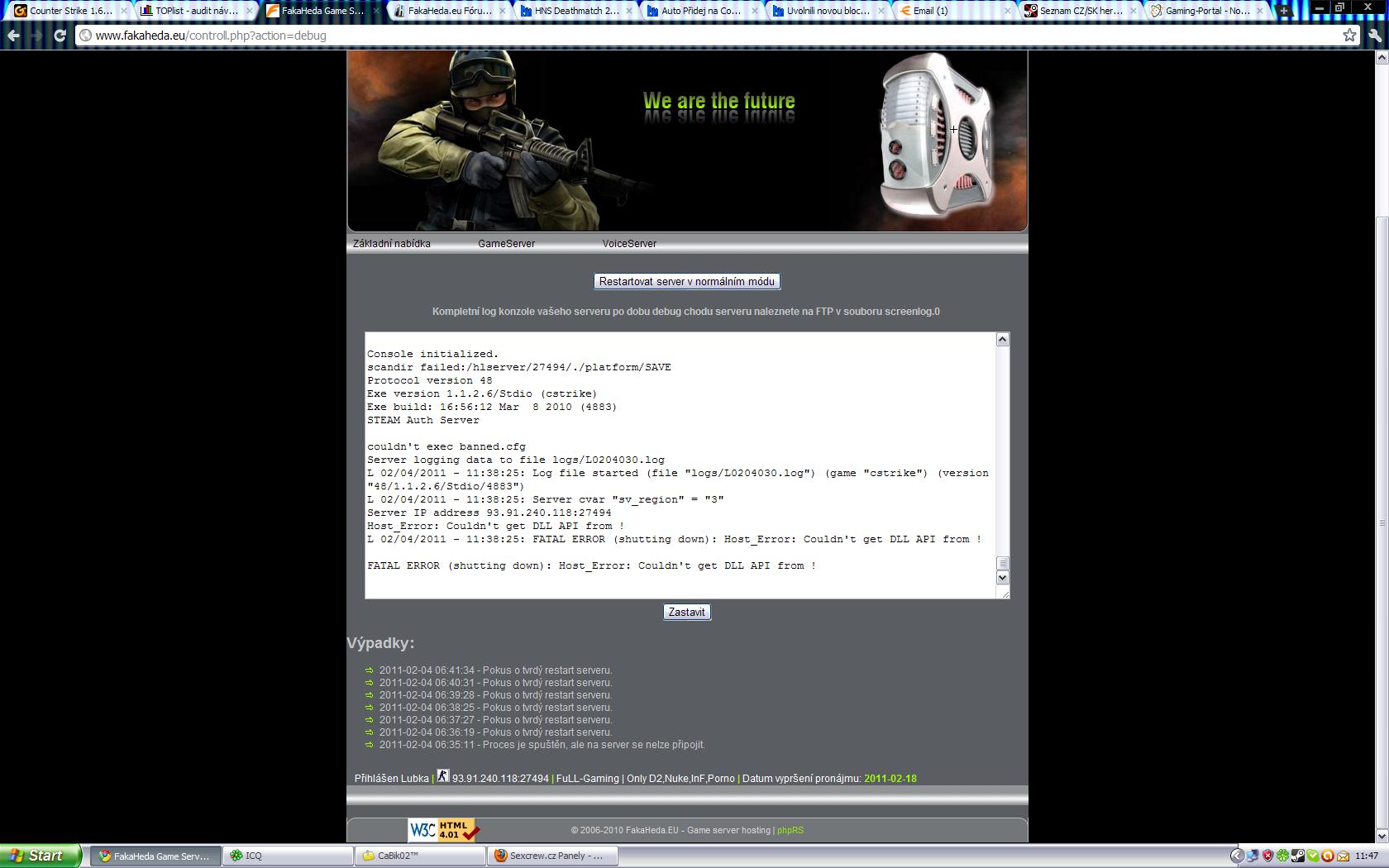Click the network connection tray icon

(1253, 856)
